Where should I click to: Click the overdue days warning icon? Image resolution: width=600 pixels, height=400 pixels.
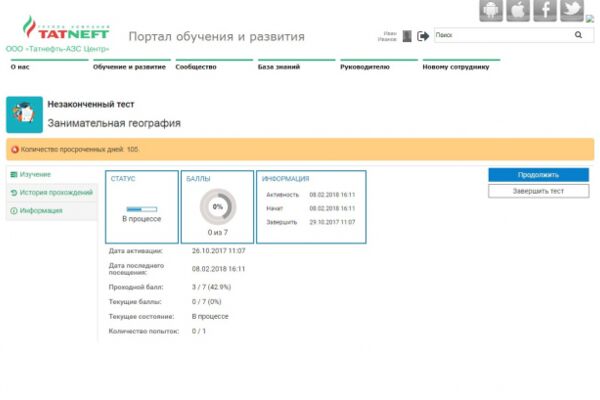tap(15, 150)
